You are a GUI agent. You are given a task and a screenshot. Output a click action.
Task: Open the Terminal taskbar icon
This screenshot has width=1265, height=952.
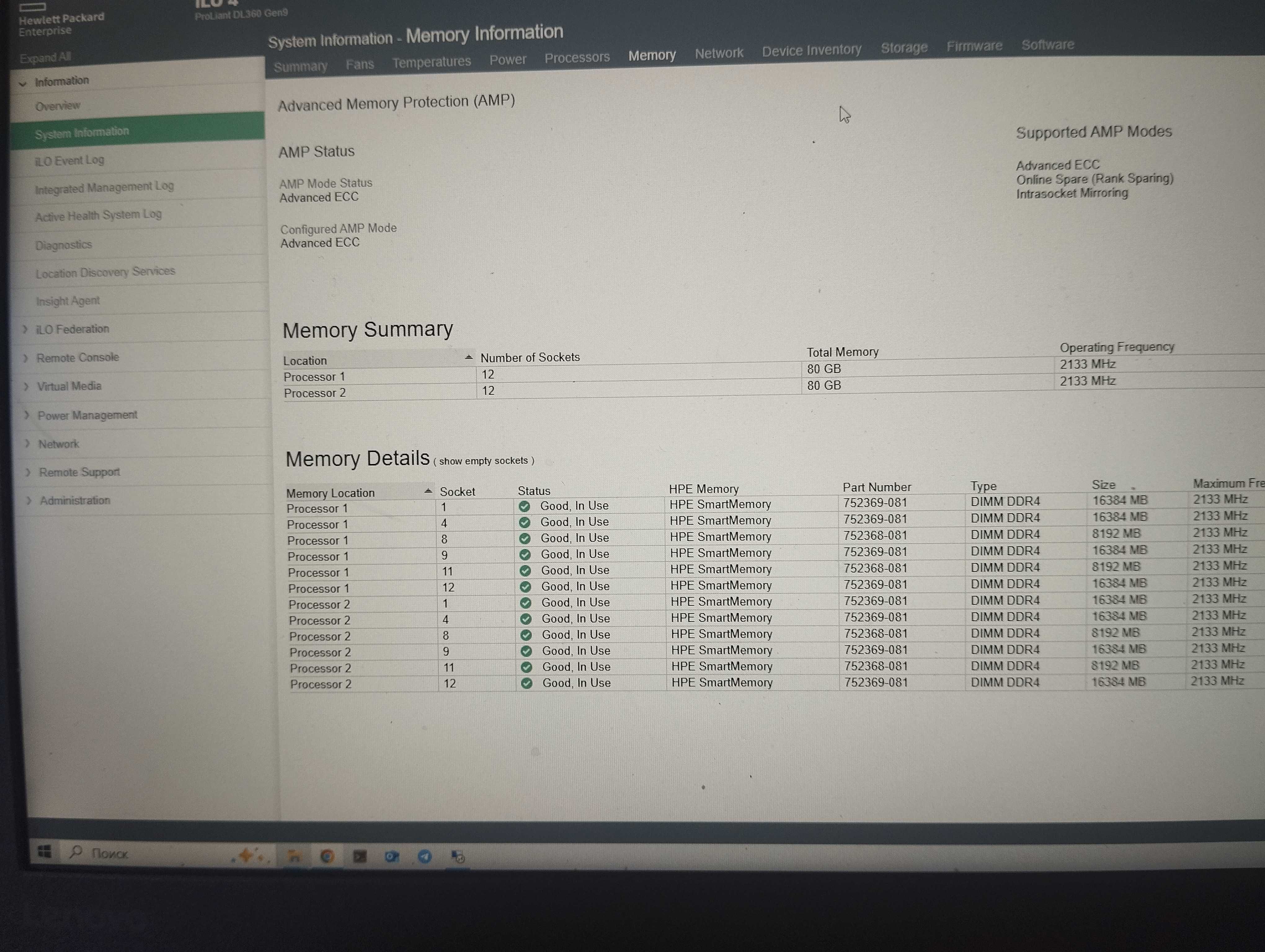[360, 856]
